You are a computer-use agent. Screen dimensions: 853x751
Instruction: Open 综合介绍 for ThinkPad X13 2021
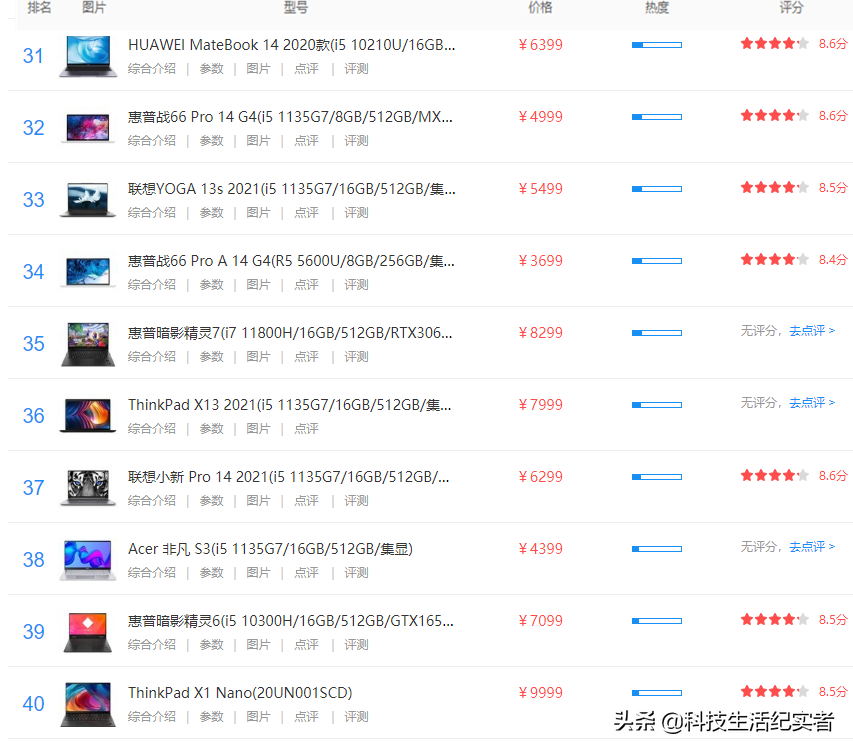tap(152, 429)
